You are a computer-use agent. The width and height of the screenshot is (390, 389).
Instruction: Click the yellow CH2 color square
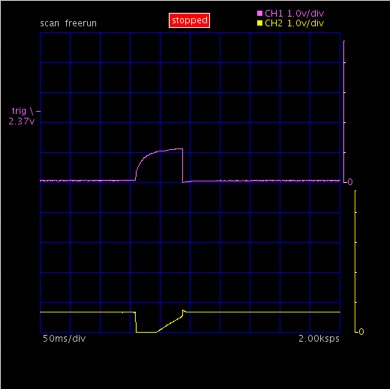(260, 23)
